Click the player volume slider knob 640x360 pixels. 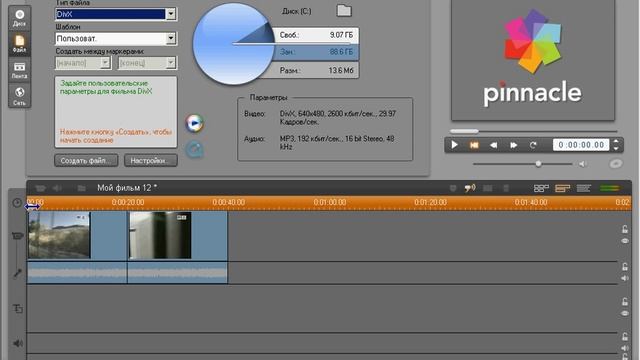(538, 164)
